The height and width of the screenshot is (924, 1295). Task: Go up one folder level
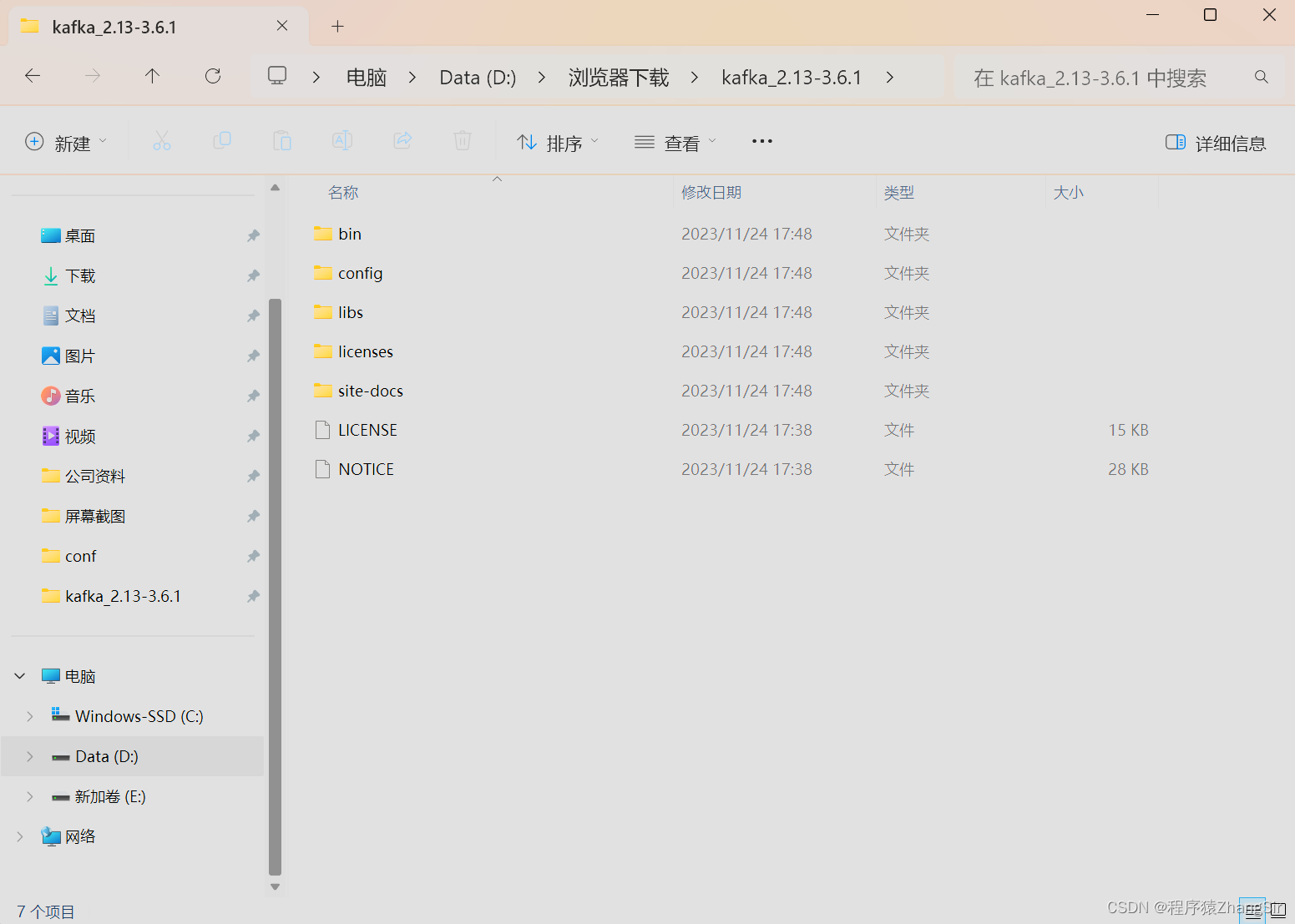[152, 76]
